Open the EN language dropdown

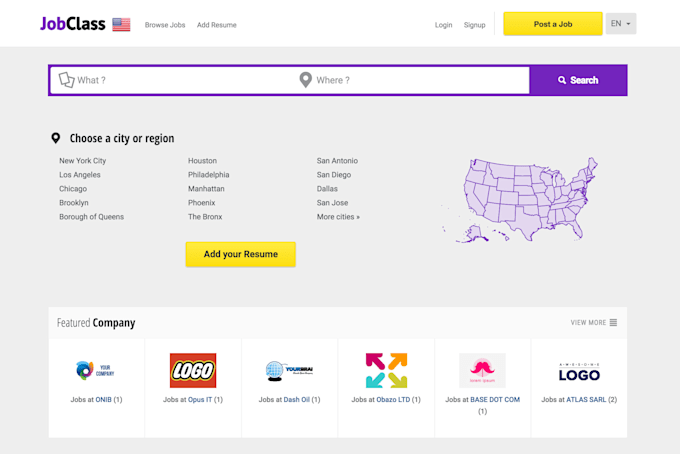click(x=621, y=24)
